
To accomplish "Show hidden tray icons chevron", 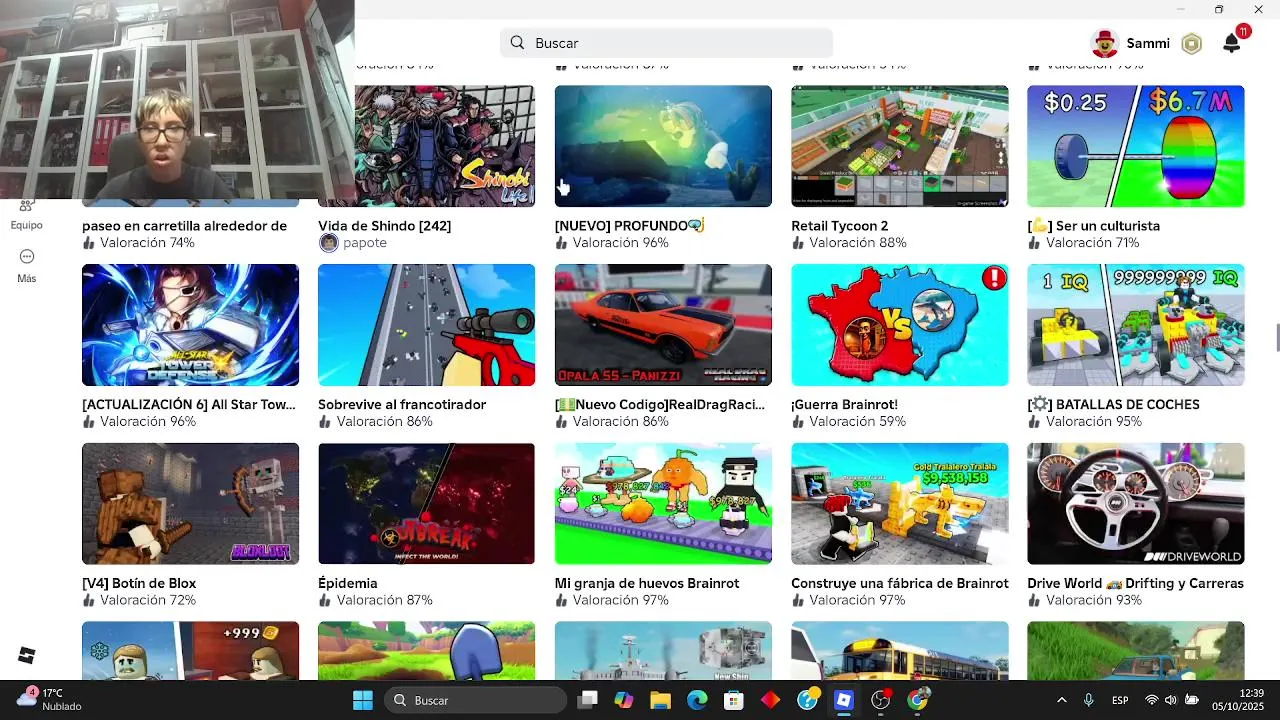I will (x=1061, y=700).
